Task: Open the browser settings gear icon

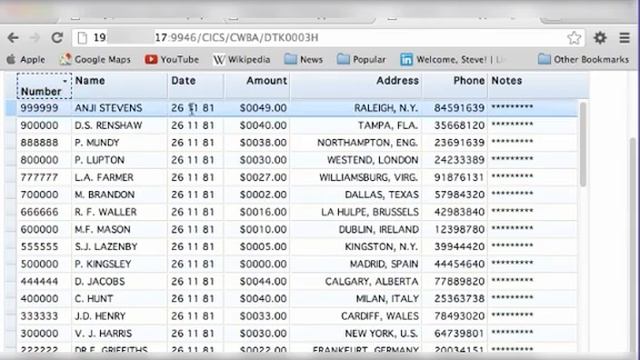Action: coord(600,38)
